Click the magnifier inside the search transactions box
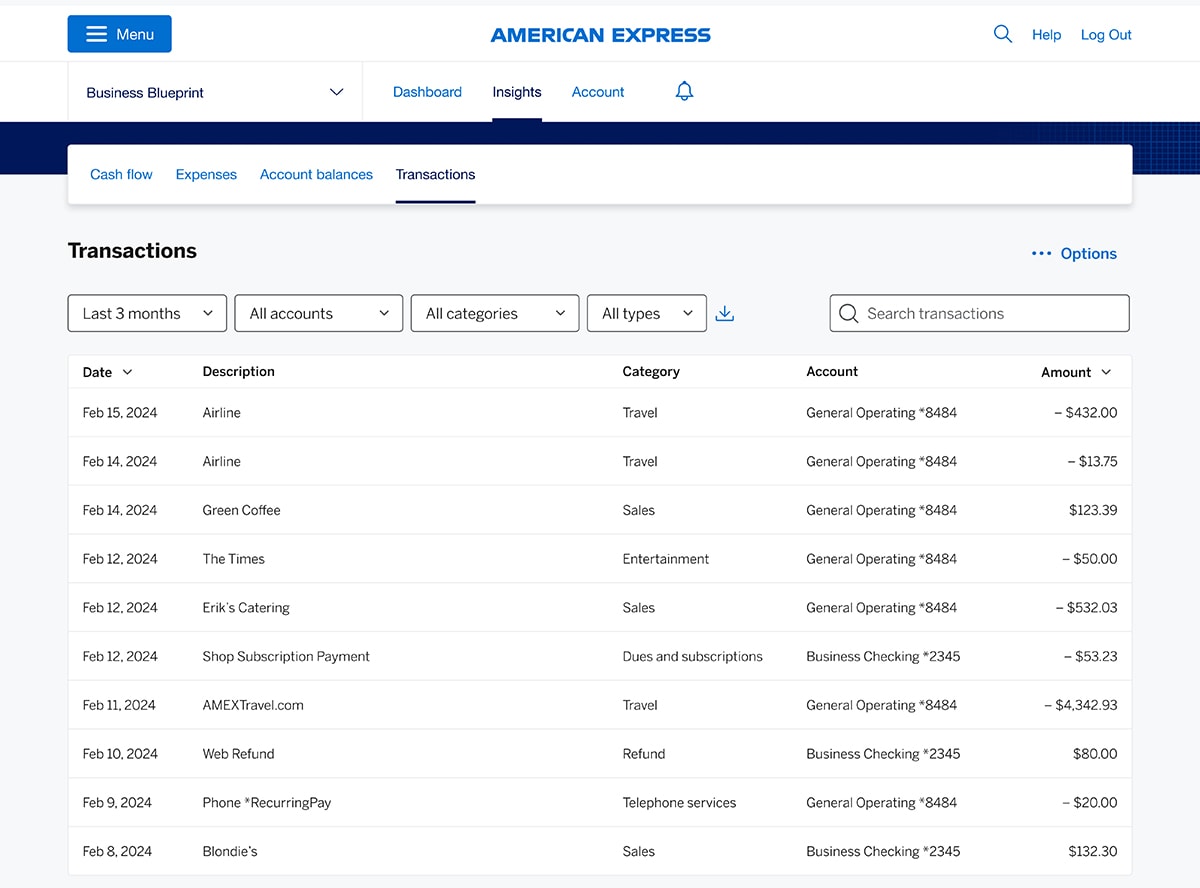The image size is (1200, 888). pyautogui.click(x=848, y=313)
